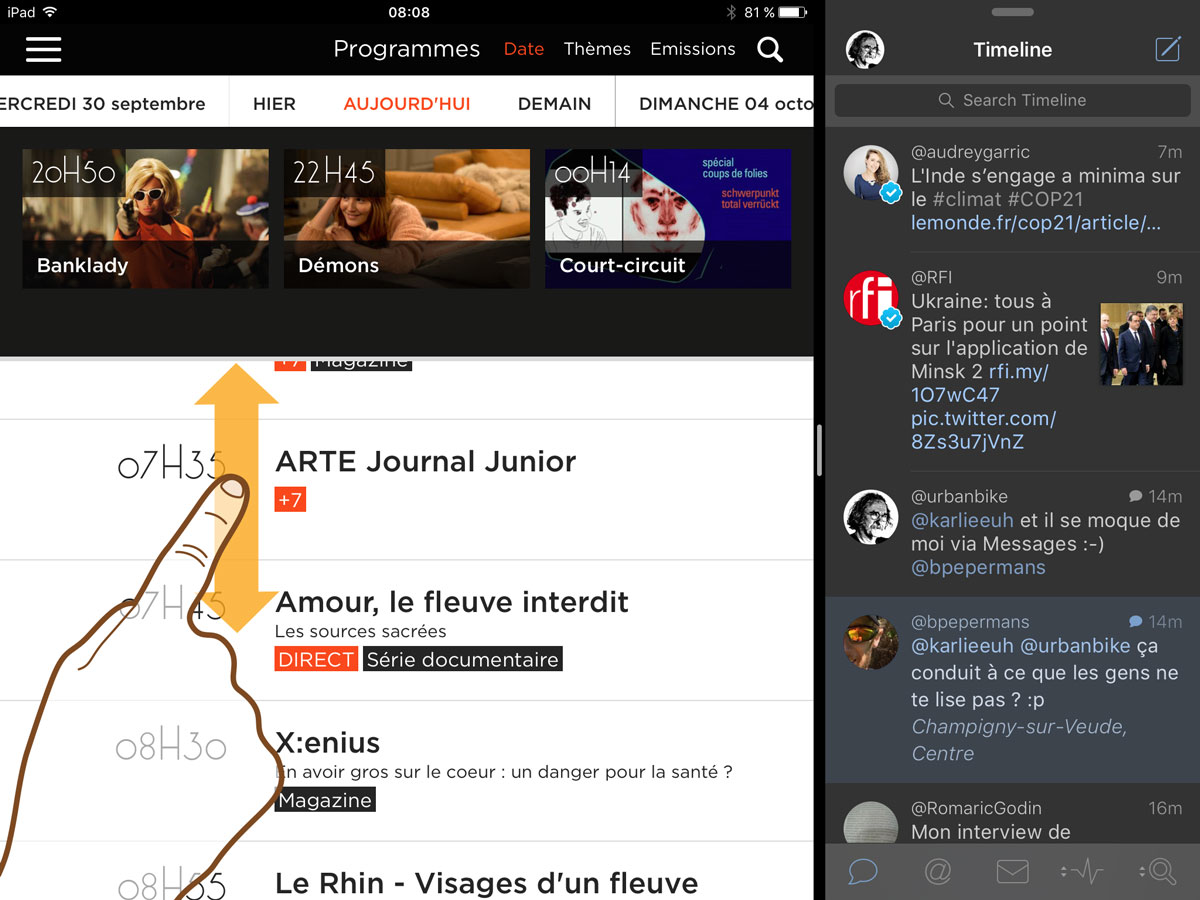Tap the Timeline title
Screen dimensions: 1200x900
(1012, 49)
